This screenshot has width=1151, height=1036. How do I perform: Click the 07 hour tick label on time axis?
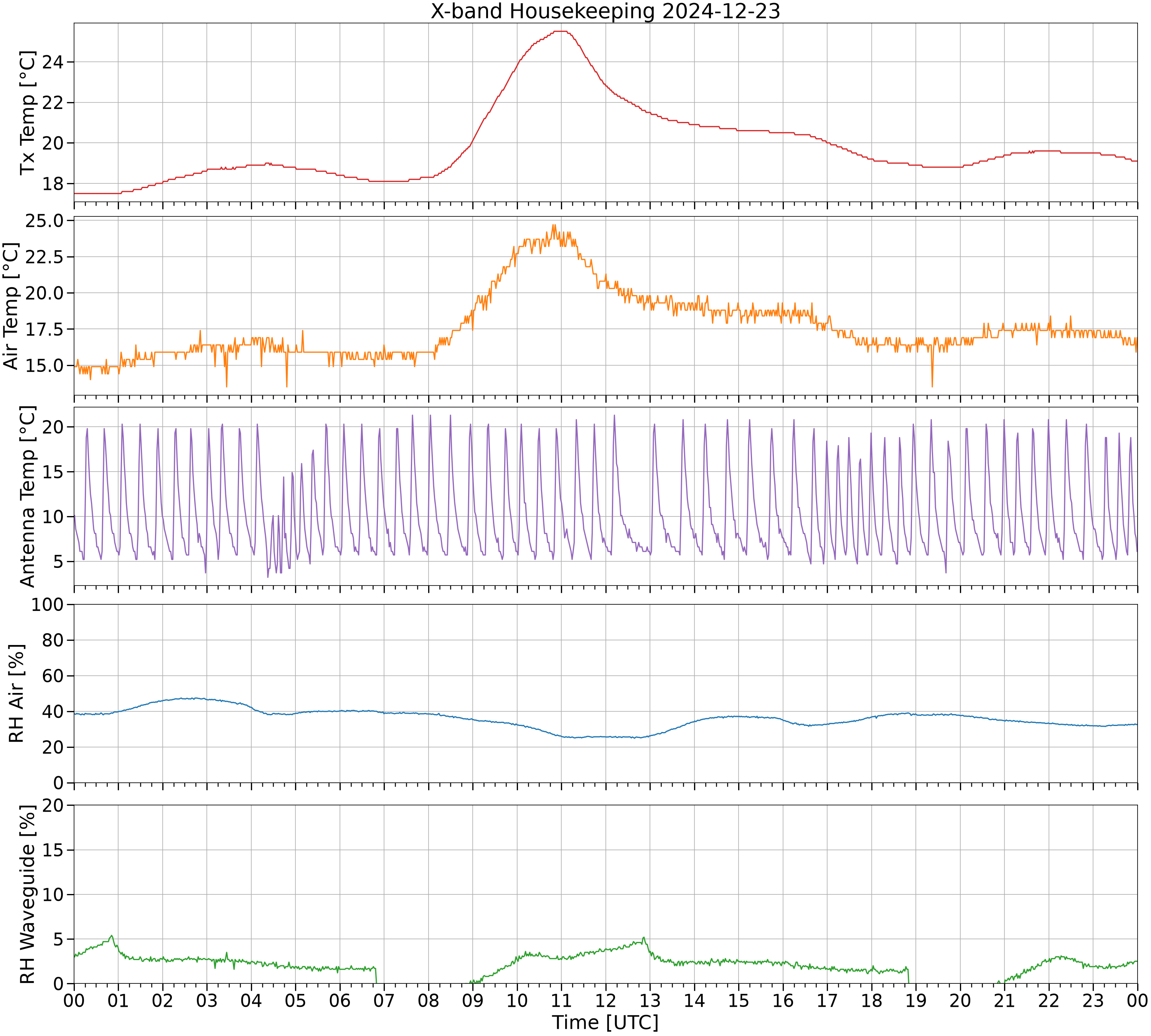384,1000
